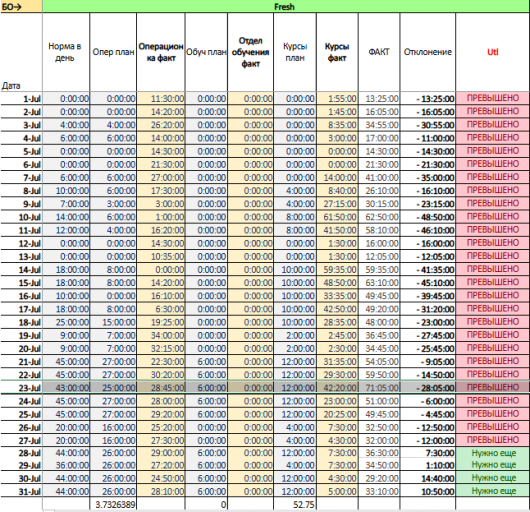Click Нужно еще status for 28-Jul
The width and height of the screenshot is (530, 512).
pos(492,453)
